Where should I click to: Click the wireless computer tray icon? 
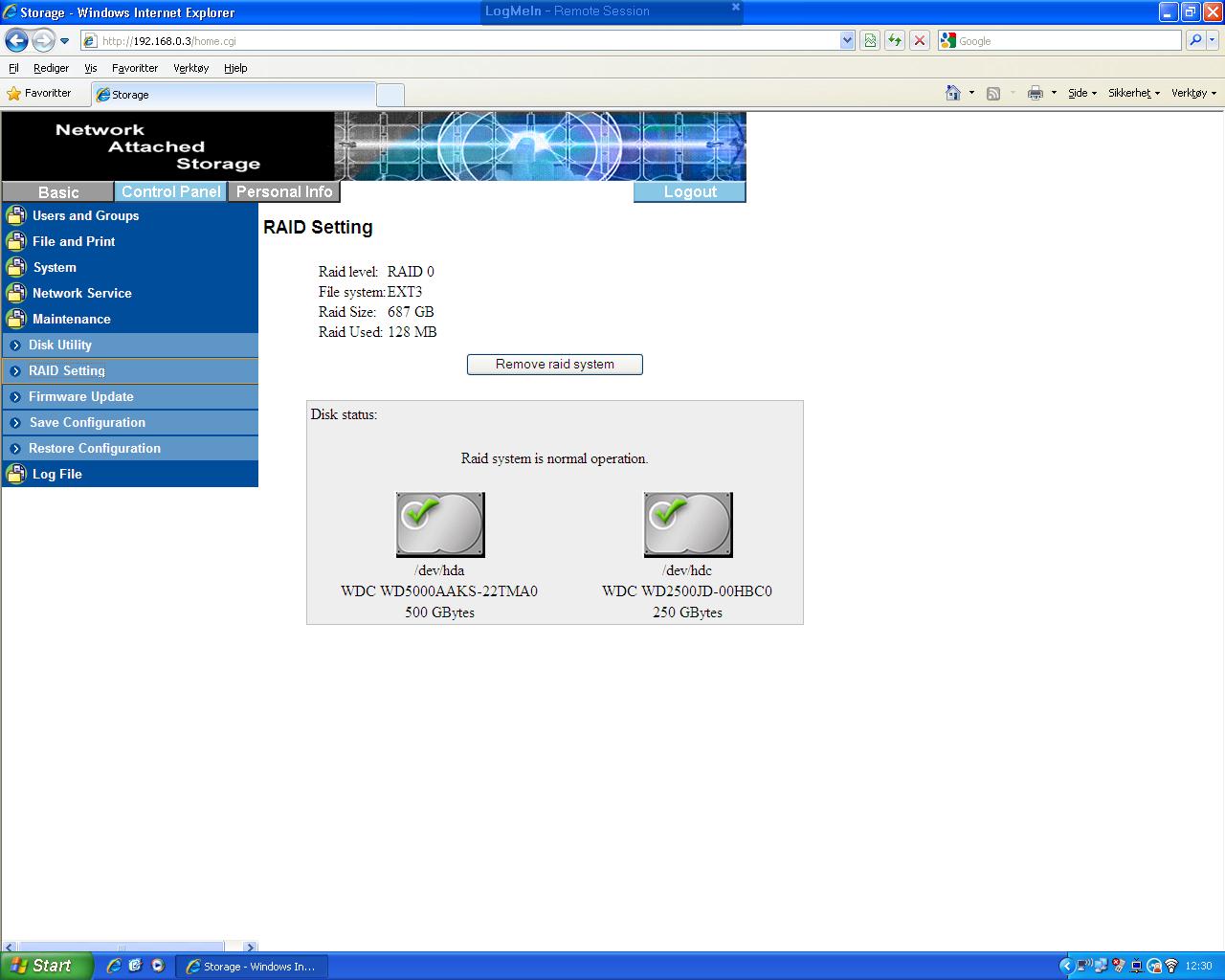click(1084, 966)
